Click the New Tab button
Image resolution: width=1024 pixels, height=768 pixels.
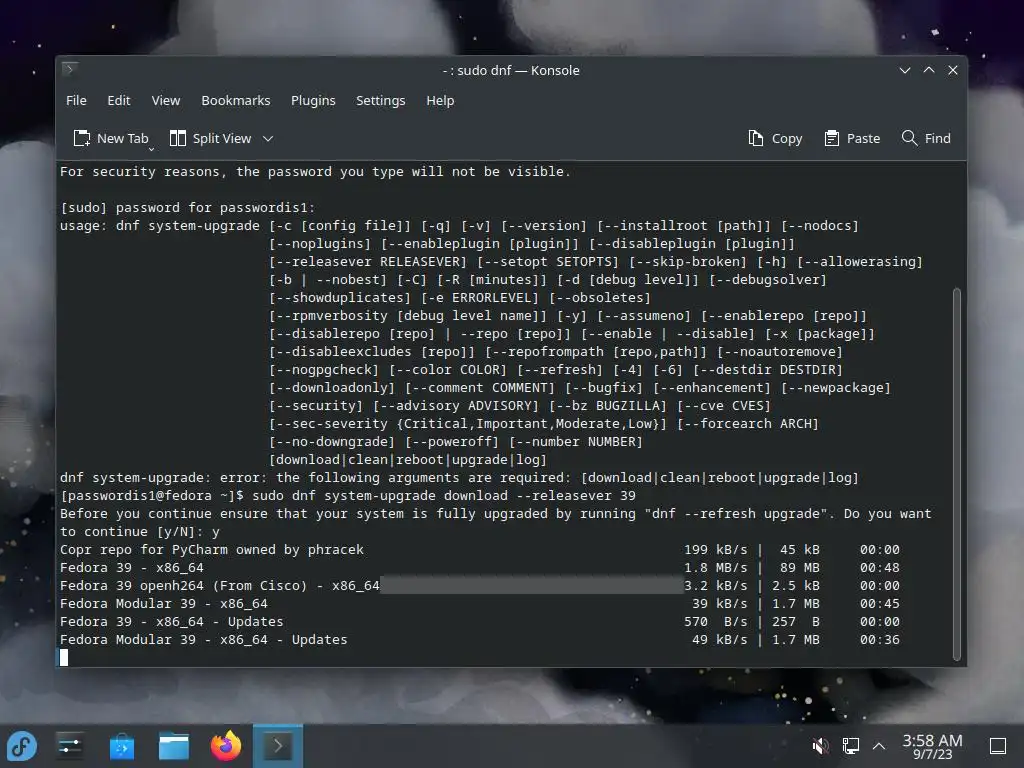pos(111,138)
